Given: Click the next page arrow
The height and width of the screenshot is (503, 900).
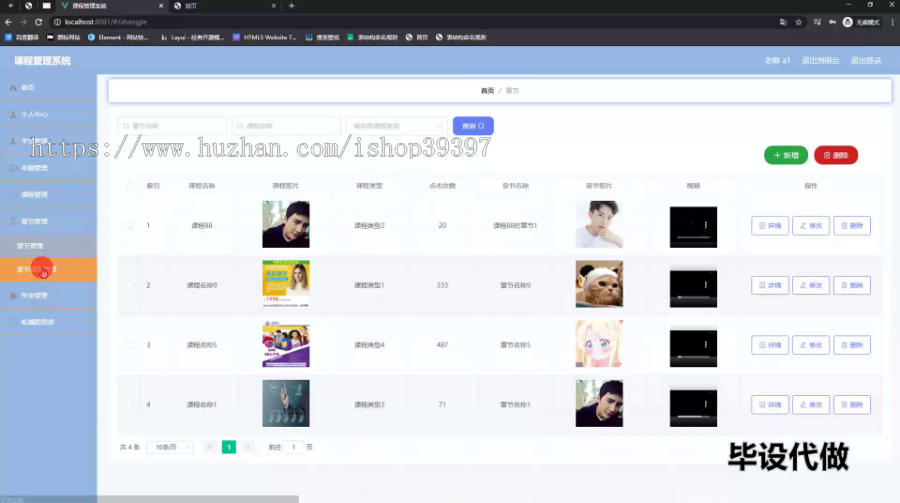Looking at the screenshot, I should coord(248,447).
